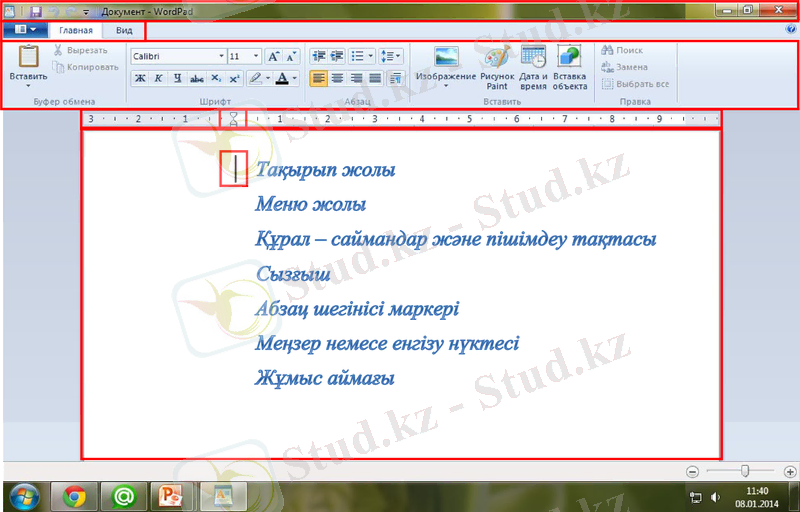Justify the text
Viewport: 800px width, 512px height.
click(x=375, y=78)
